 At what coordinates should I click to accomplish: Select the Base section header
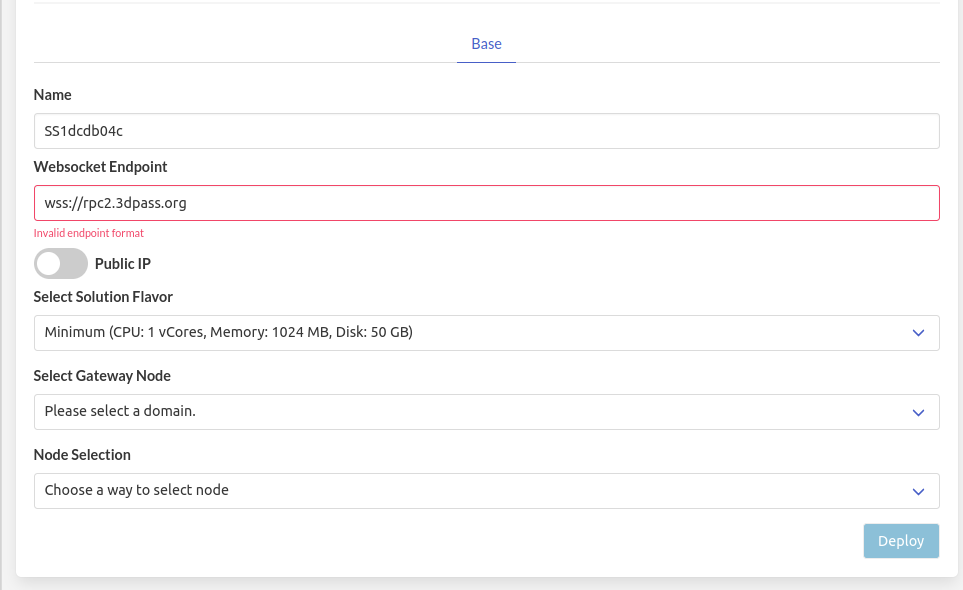tap(486, 44)
